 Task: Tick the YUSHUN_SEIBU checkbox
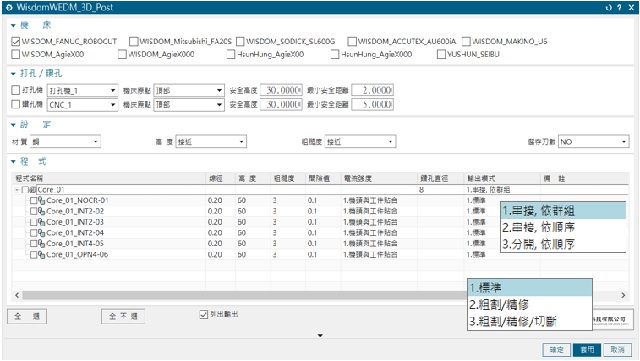click(441, 54)
